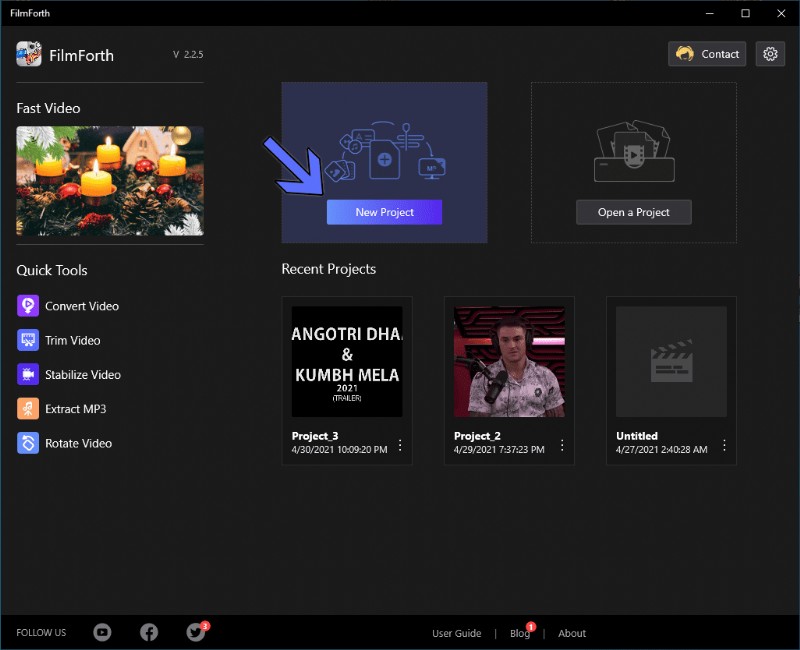The height and width of the screenshot is (650, 800).
Task: Open the User Guide
Action: click(457, 633)
